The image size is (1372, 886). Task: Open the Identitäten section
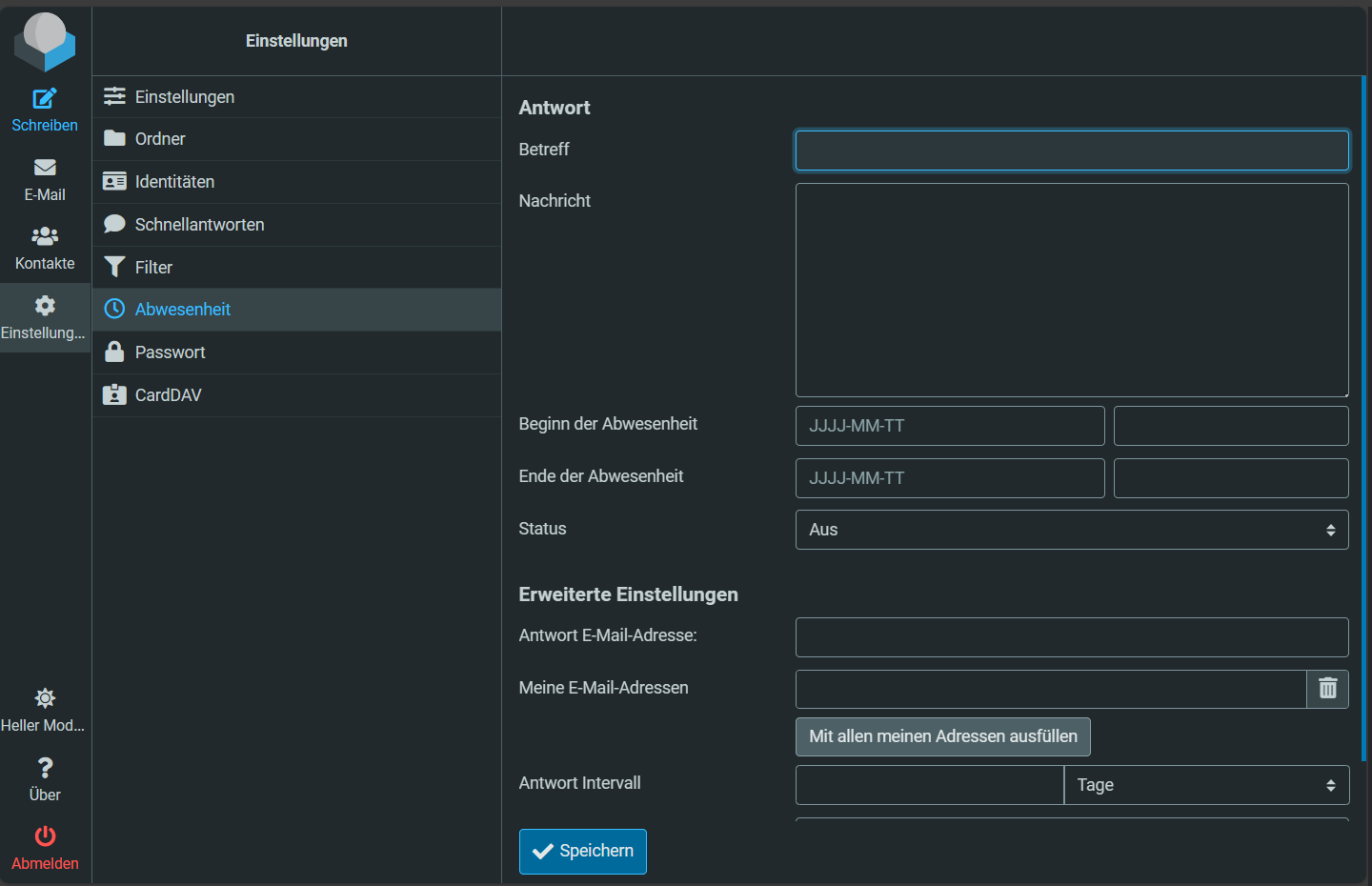pos(174,182)
